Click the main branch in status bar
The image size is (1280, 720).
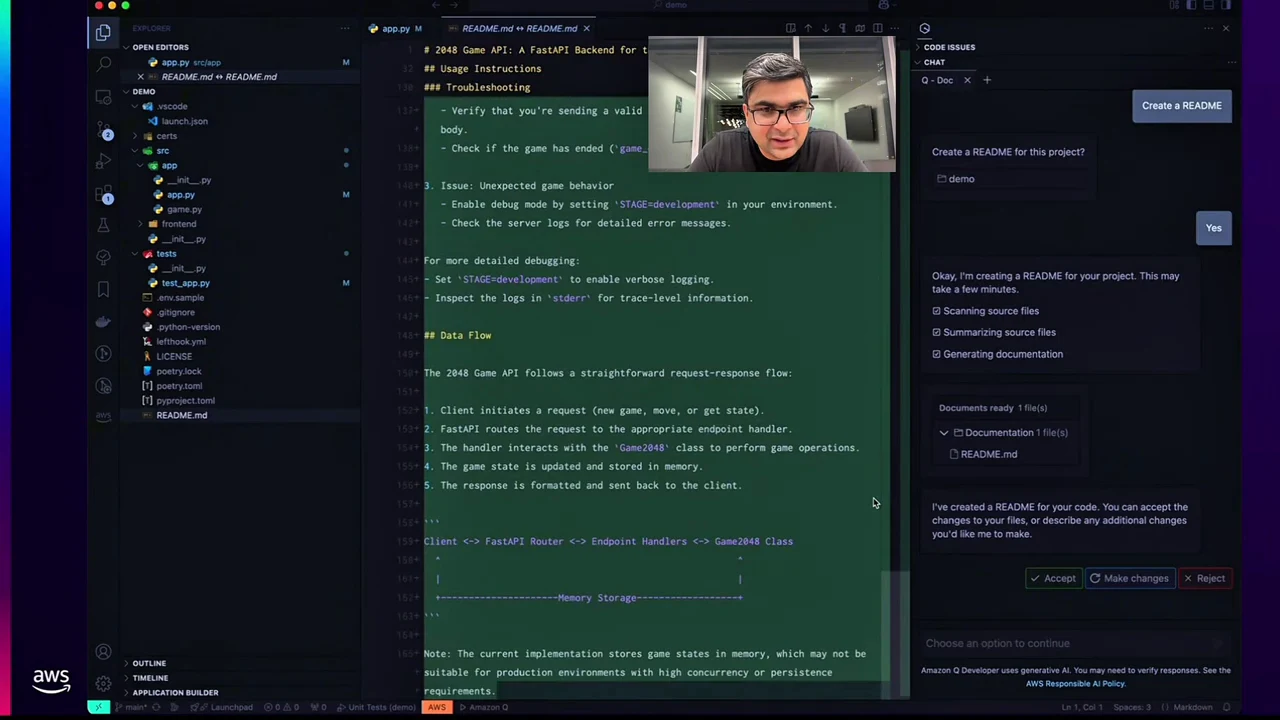129,707
